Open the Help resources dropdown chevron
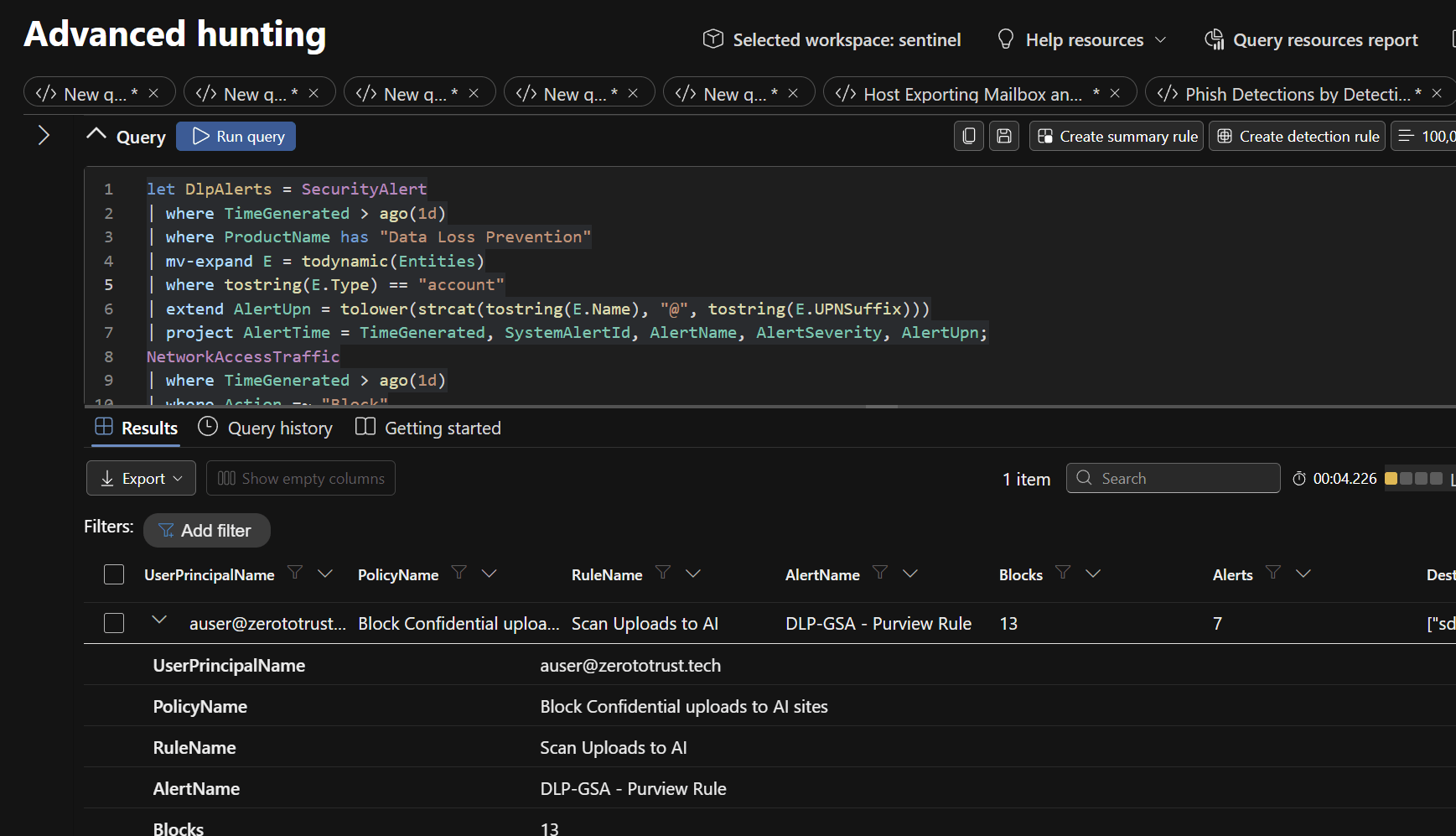1456x836 pixels. coord(1161,39)
